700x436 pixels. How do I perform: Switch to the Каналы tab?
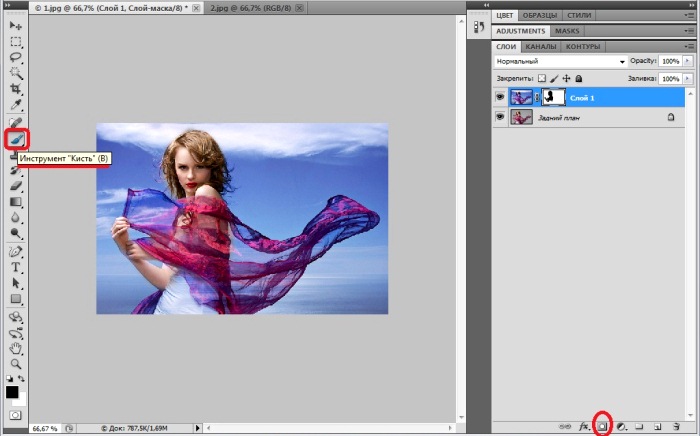point(540,47)
